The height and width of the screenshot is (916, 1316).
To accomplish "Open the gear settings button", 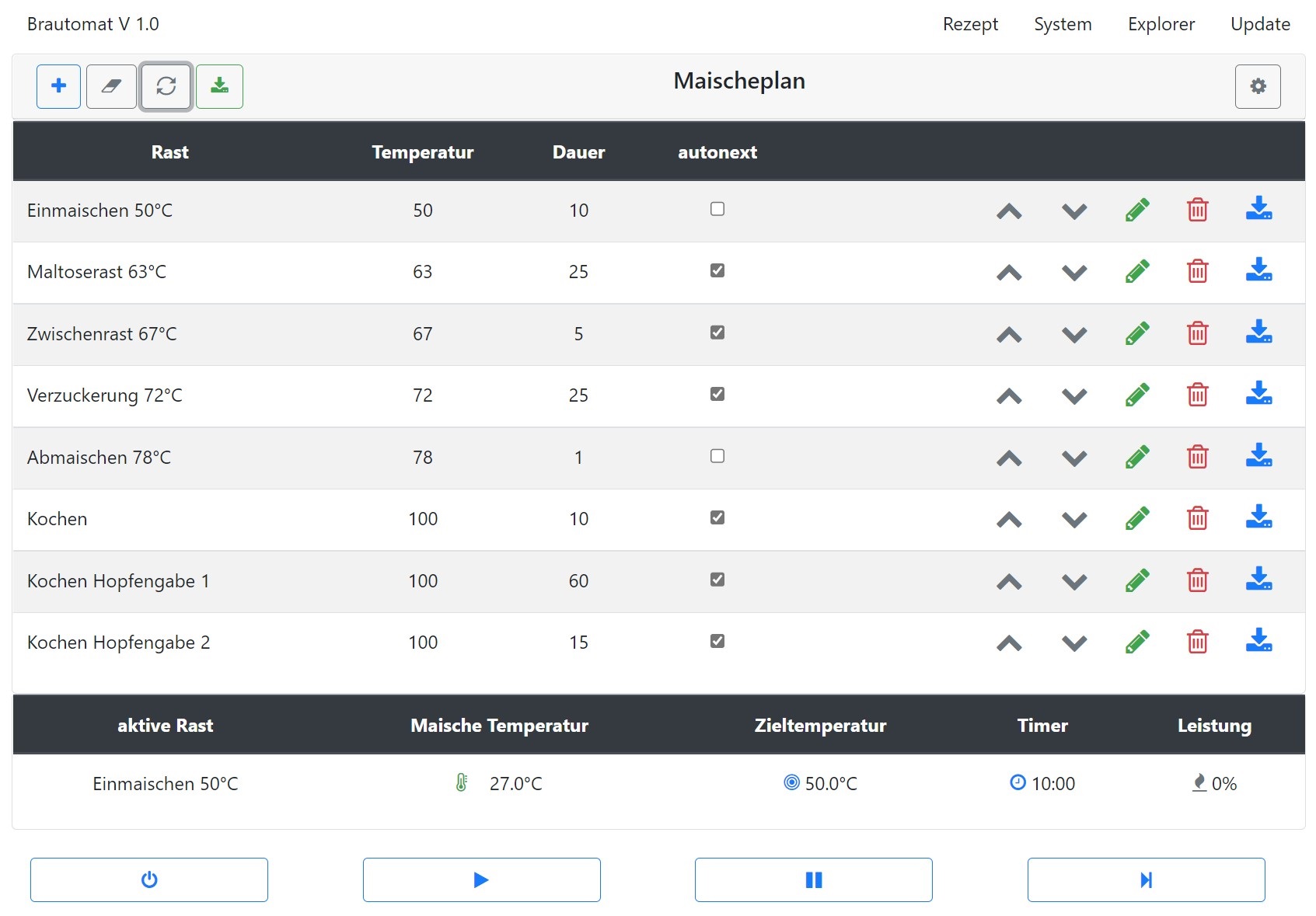I will pyautogui.click(x=1257, y=86).
